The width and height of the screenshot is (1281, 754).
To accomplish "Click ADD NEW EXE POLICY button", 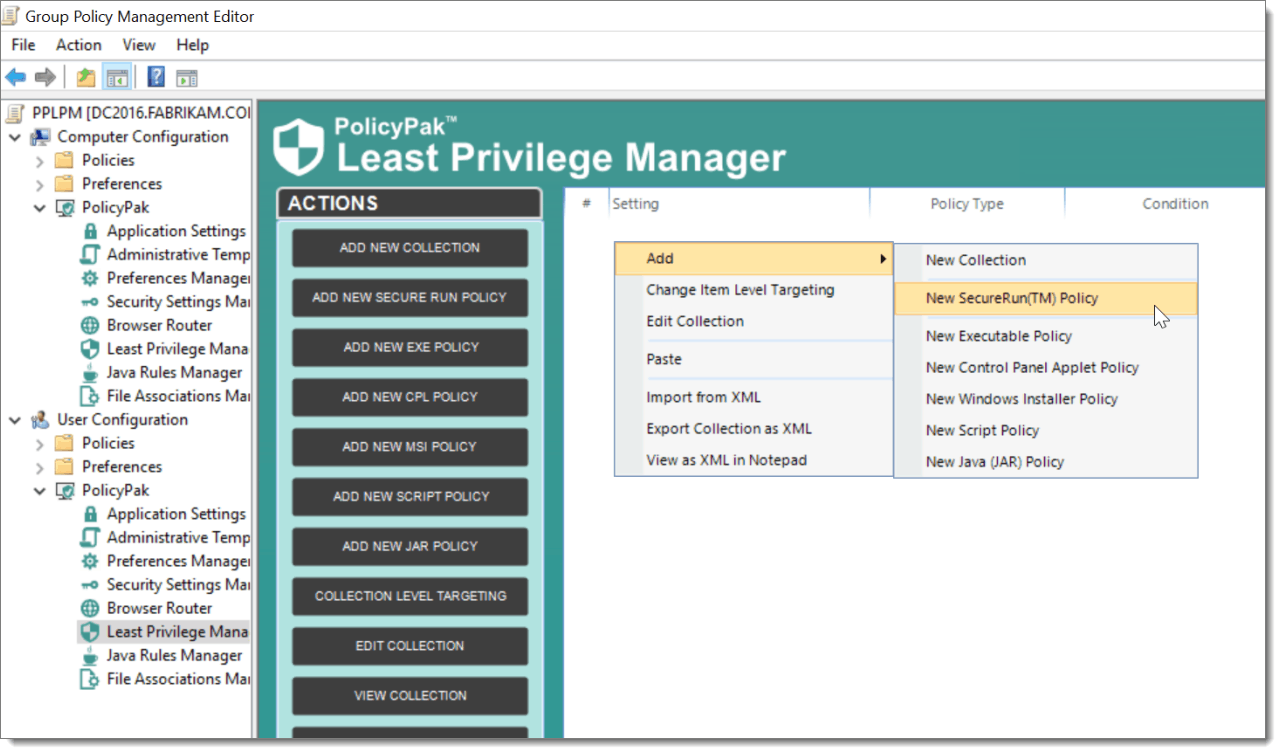I will click(410, 347).
